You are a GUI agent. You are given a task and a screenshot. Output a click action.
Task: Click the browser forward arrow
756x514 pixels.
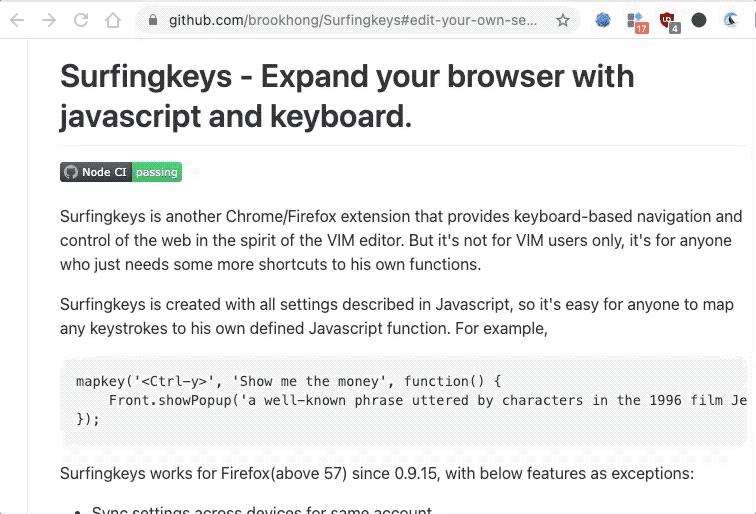[49, 20]
